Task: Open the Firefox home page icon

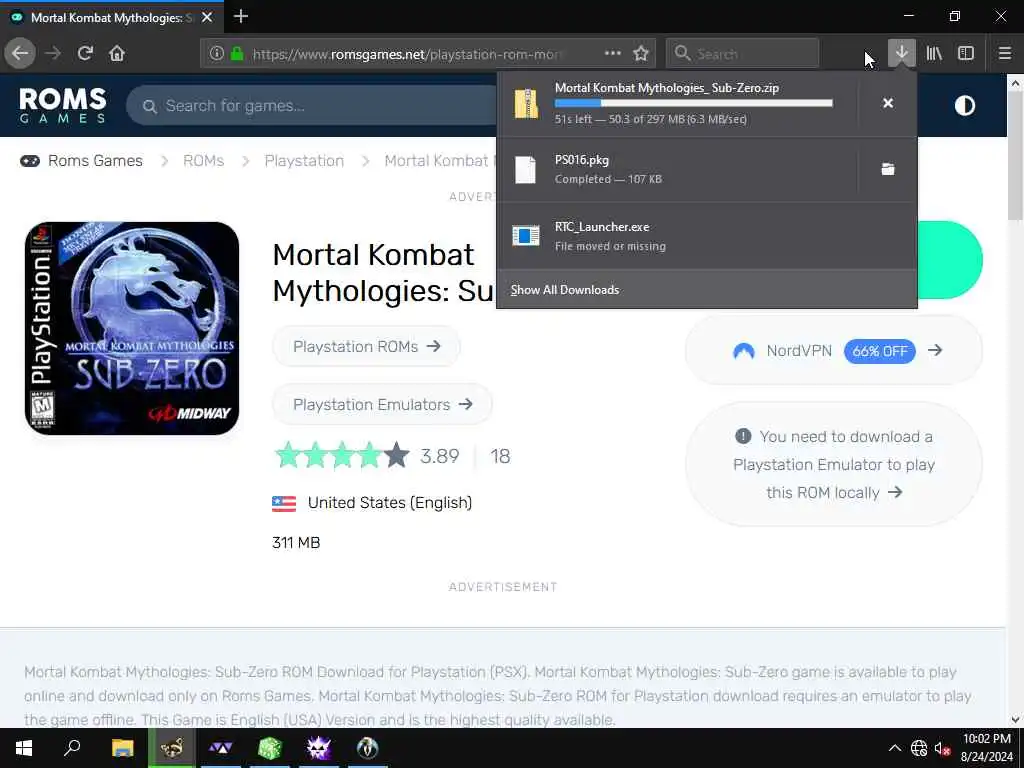Action: tap(117, 54)
